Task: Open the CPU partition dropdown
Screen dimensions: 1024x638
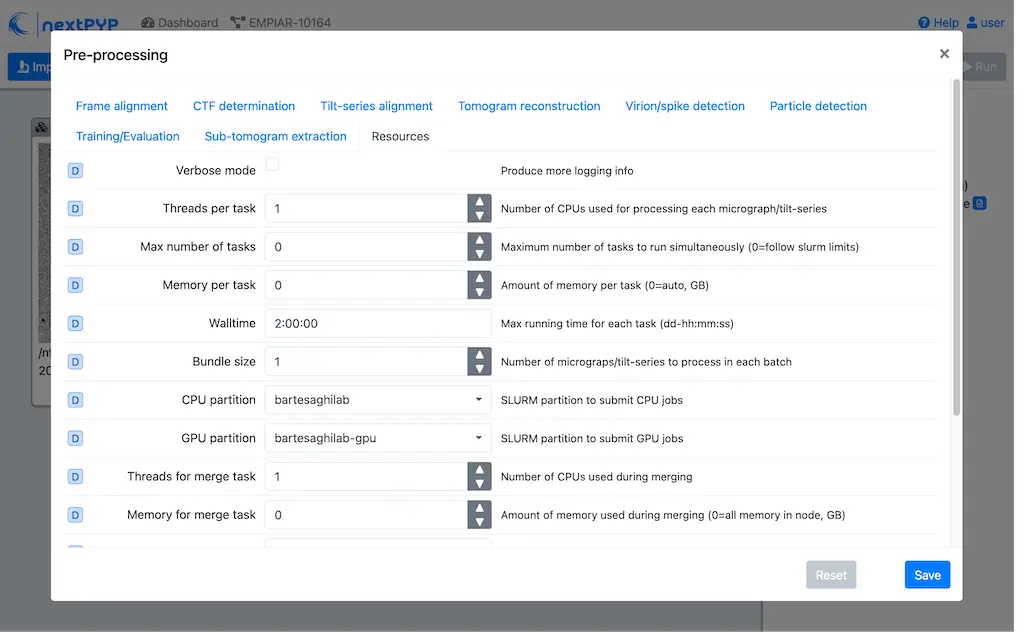Action: (377, 399)
